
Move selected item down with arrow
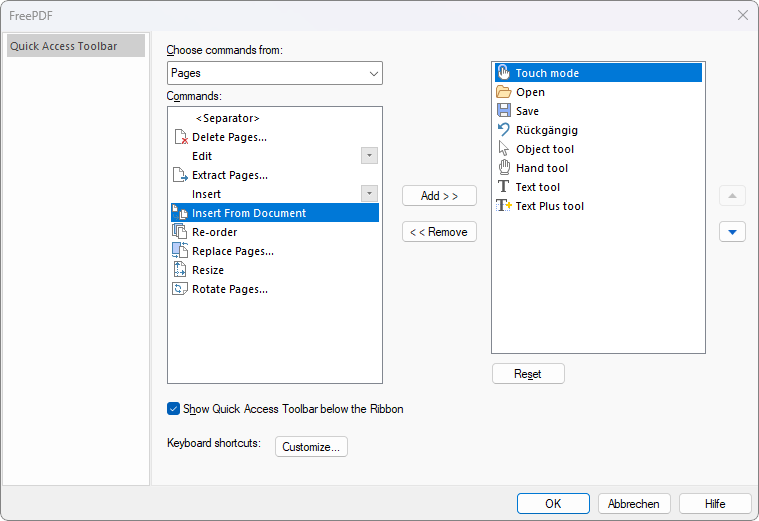[732, 232]
